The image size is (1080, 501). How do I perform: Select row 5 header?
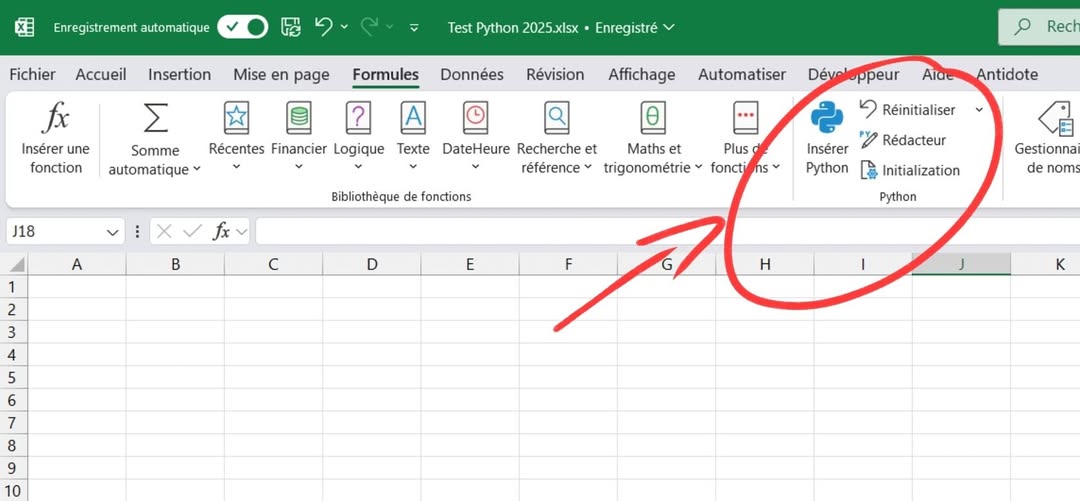pos(14,377)
